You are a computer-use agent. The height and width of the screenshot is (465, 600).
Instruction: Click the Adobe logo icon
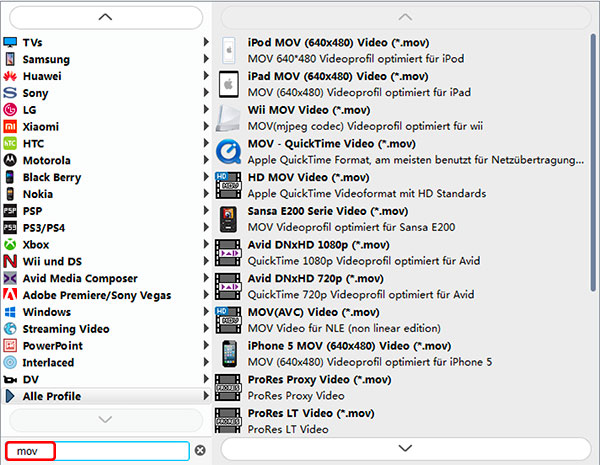10,295
